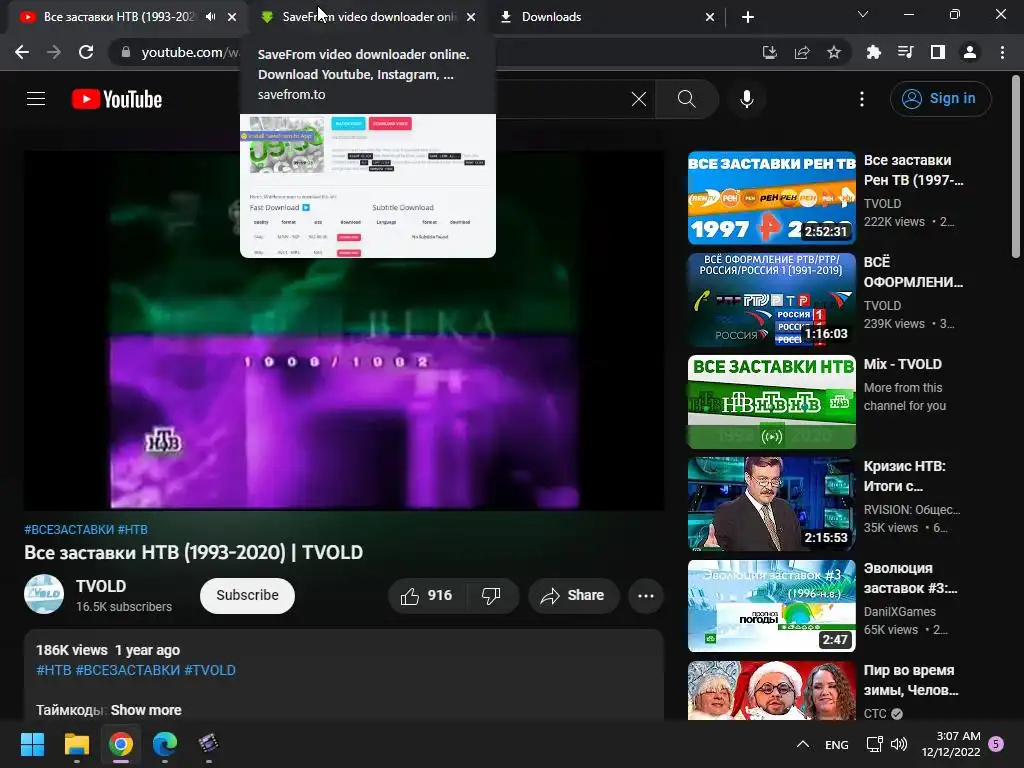Open Пир во время зимы video title
Screen dimensions: 1024x768
pos(910,680)
